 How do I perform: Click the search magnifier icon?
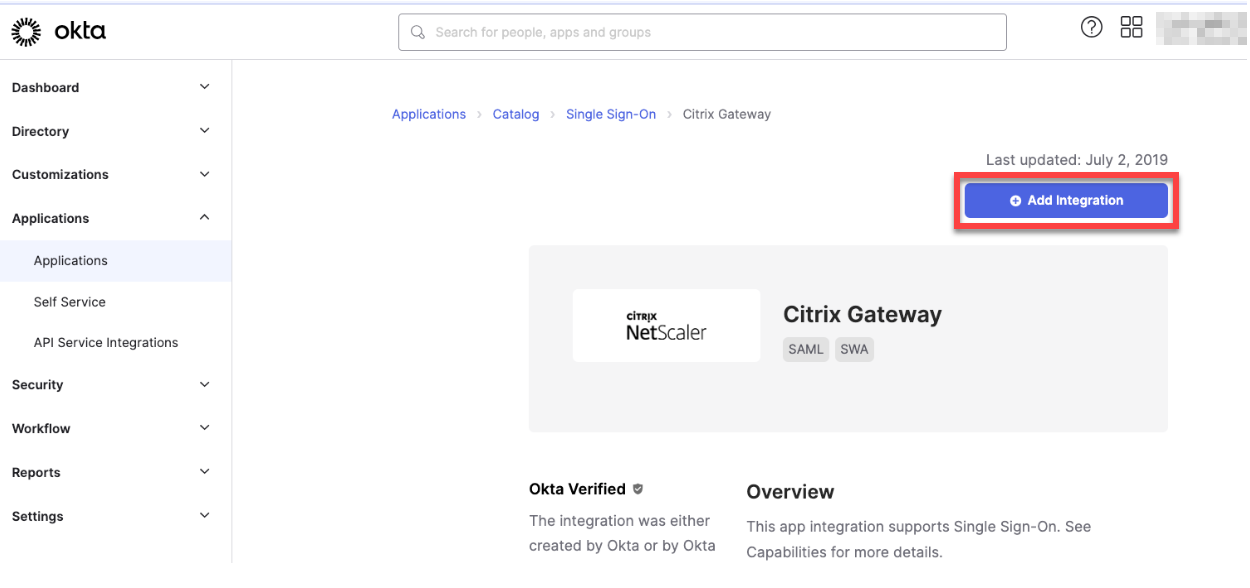(x=418, y=32)
